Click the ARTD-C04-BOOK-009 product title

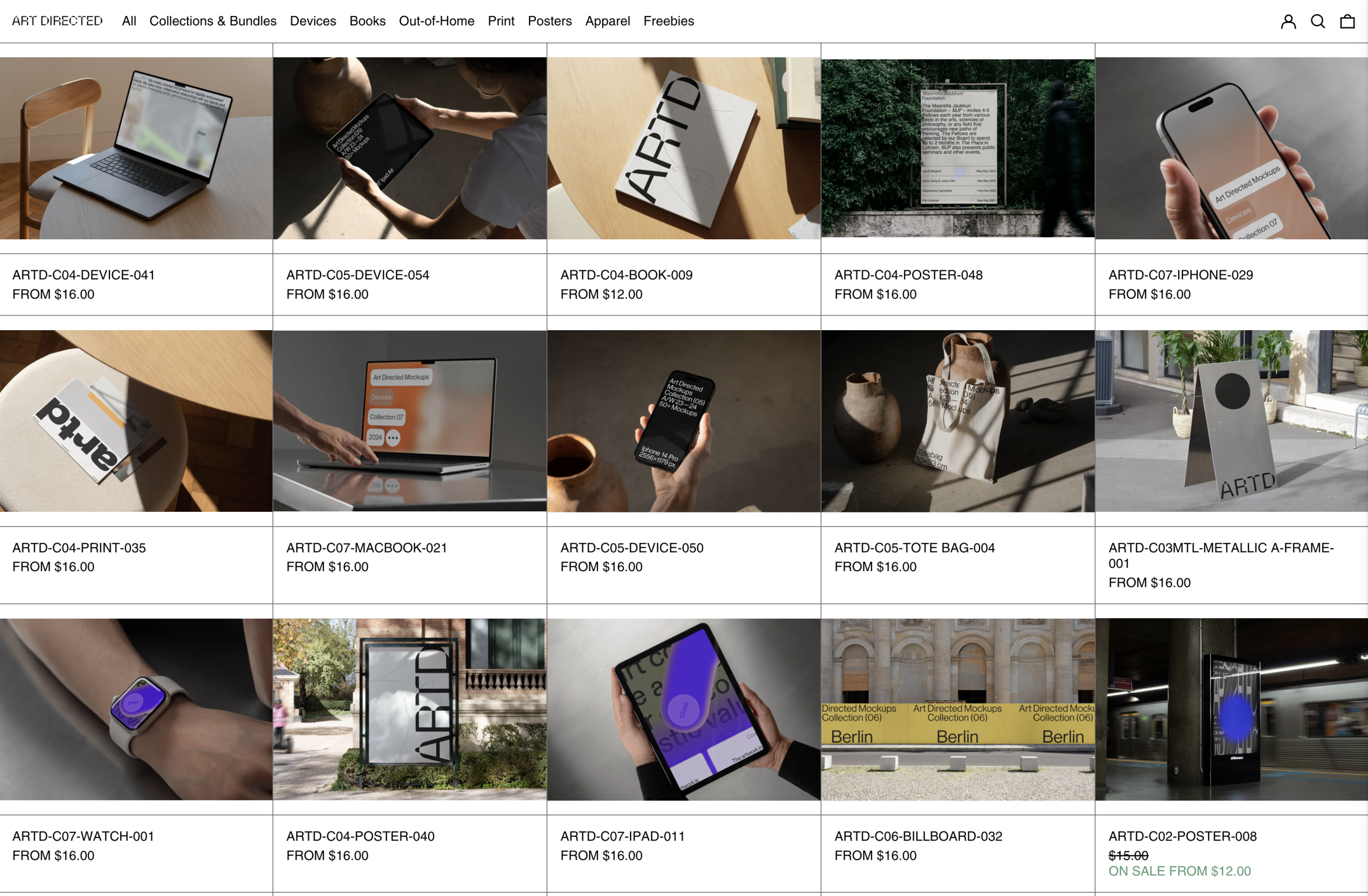(626, 275)
